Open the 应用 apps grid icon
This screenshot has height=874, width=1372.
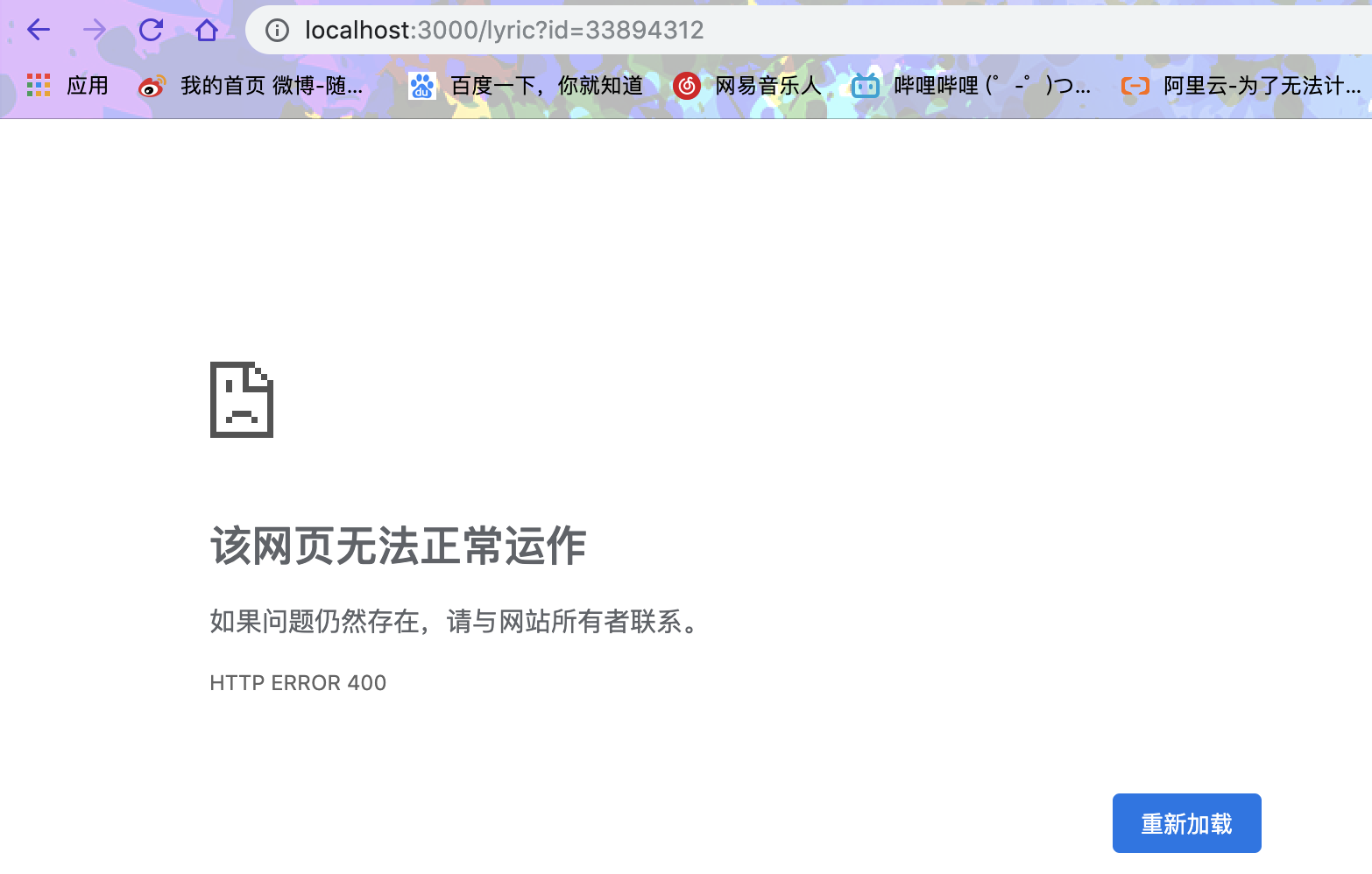38,85
